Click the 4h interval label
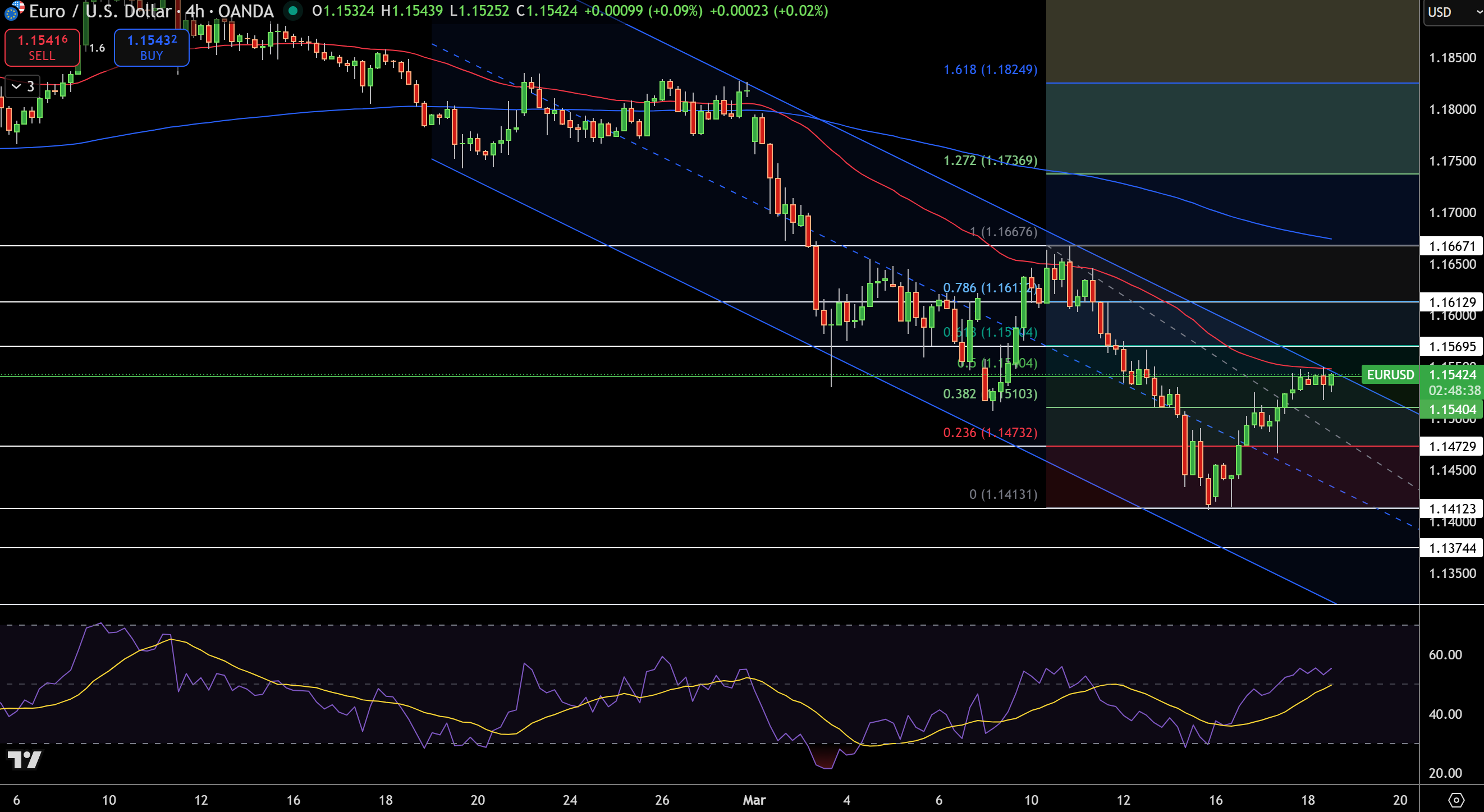Image resolution: width=1484 pixels, height=812 pixels. click(x=195, y=11)
